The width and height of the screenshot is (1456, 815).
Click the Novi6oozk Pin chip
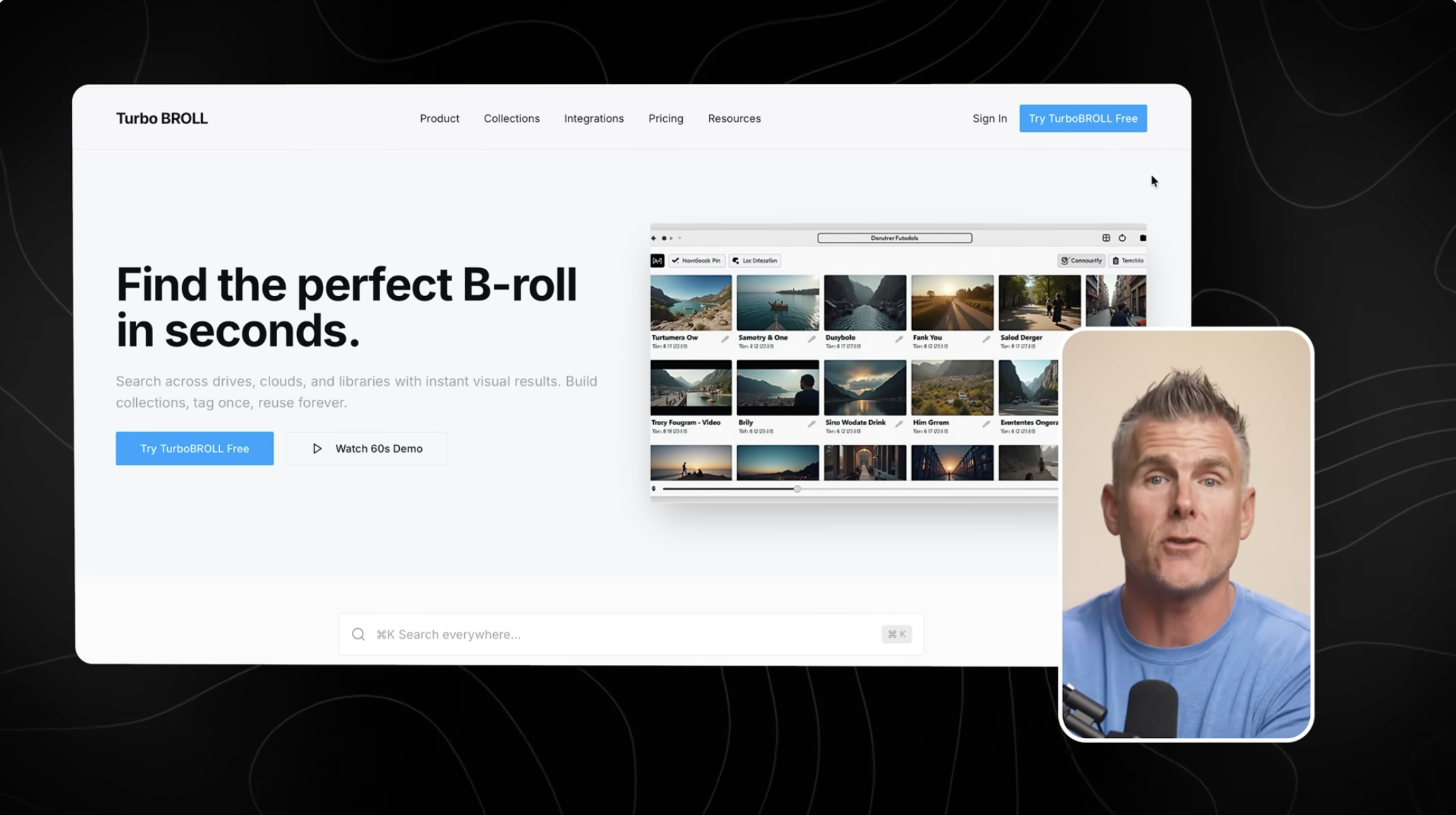click(x=696, y=261)
